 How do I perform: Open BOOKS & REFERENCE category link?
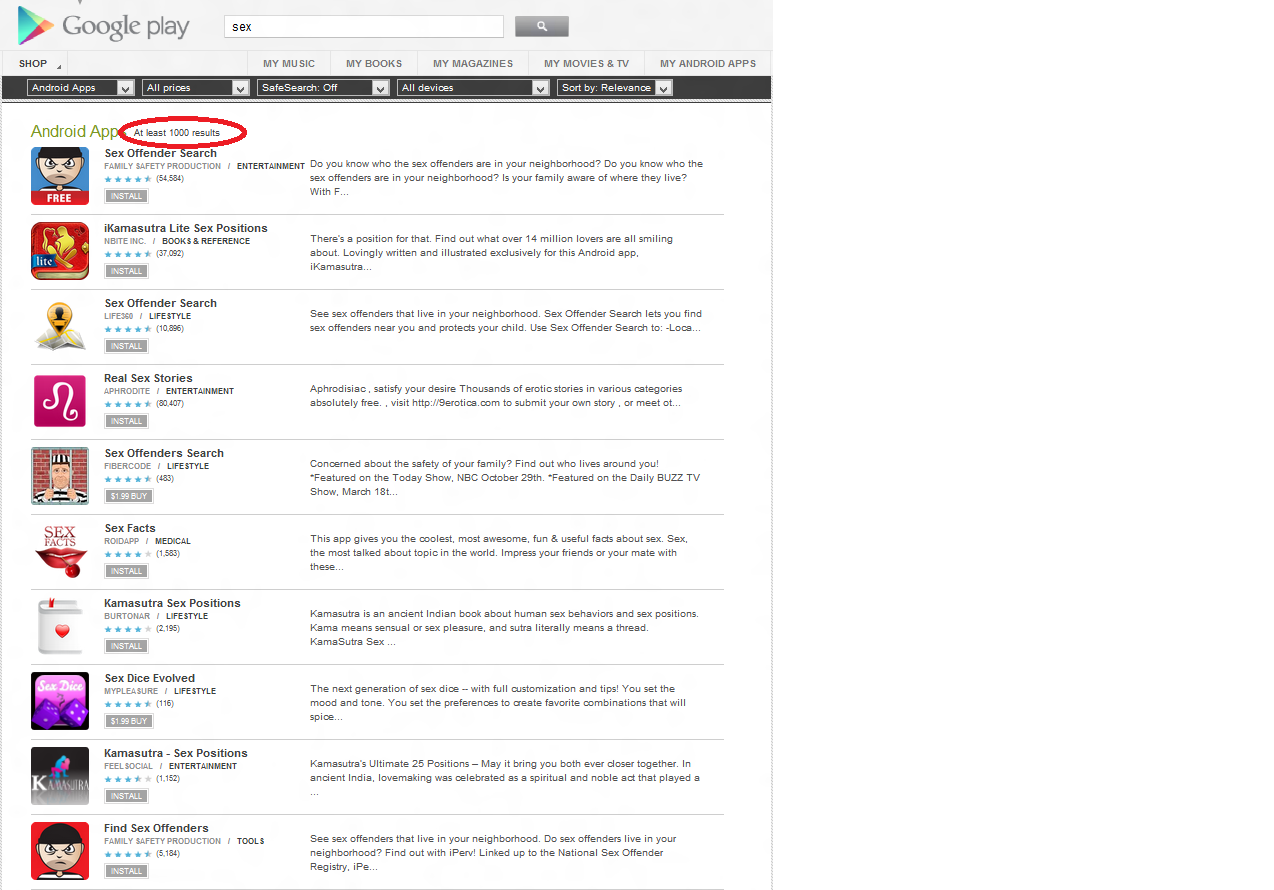point(206,241)
